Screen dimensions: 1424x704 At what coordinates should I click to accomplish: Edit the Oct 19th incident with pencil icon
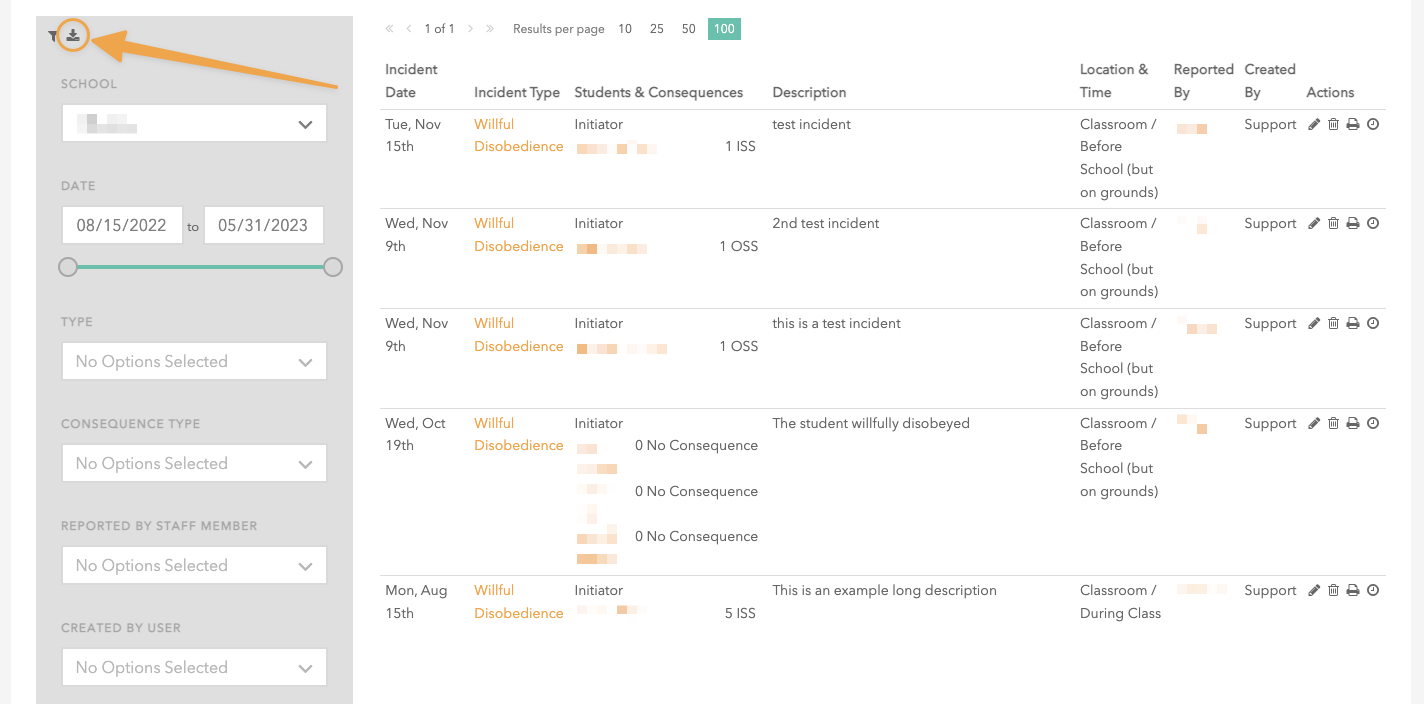1314,424
